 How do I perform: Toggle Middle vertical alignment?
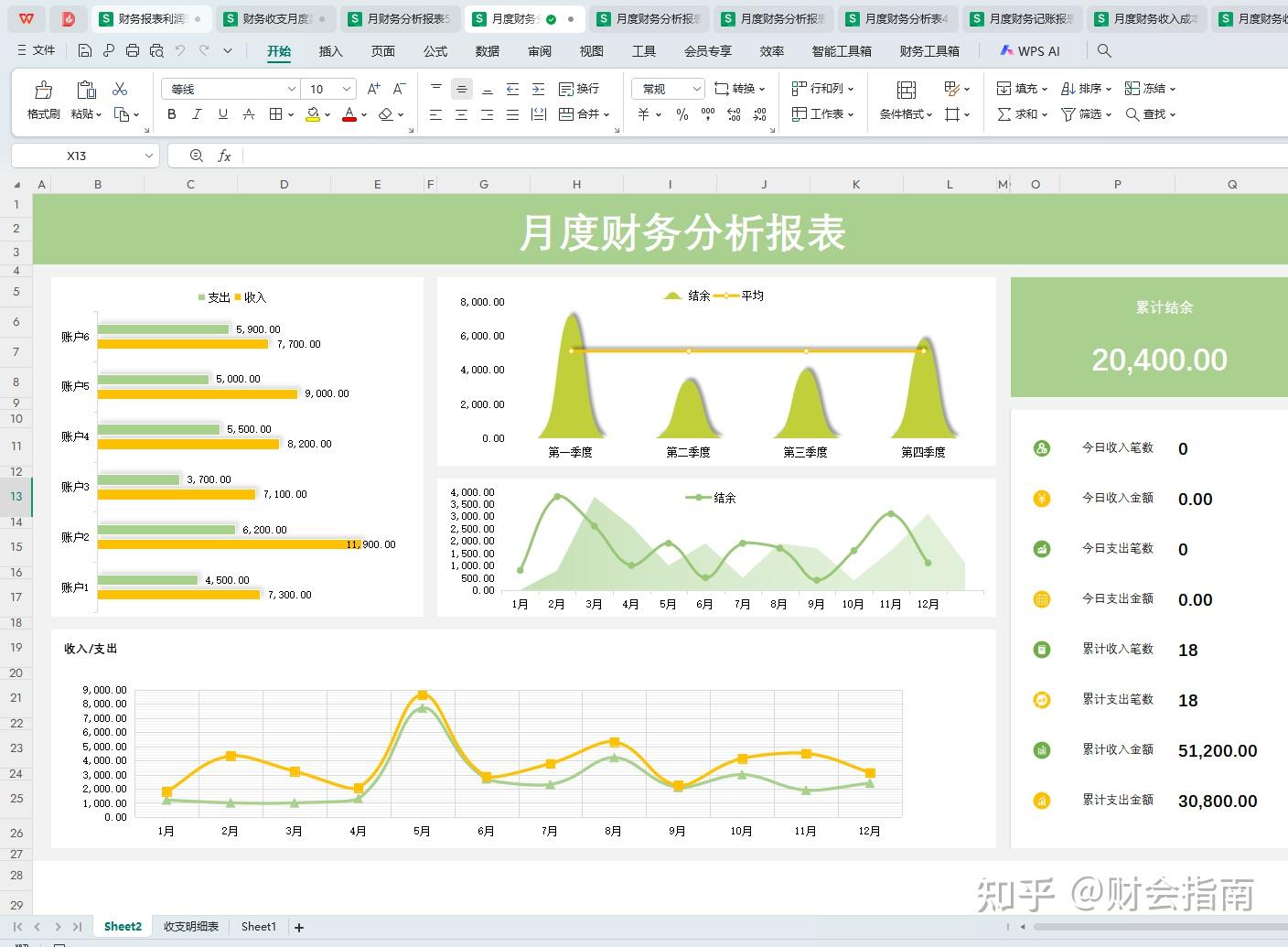[462, 89]
